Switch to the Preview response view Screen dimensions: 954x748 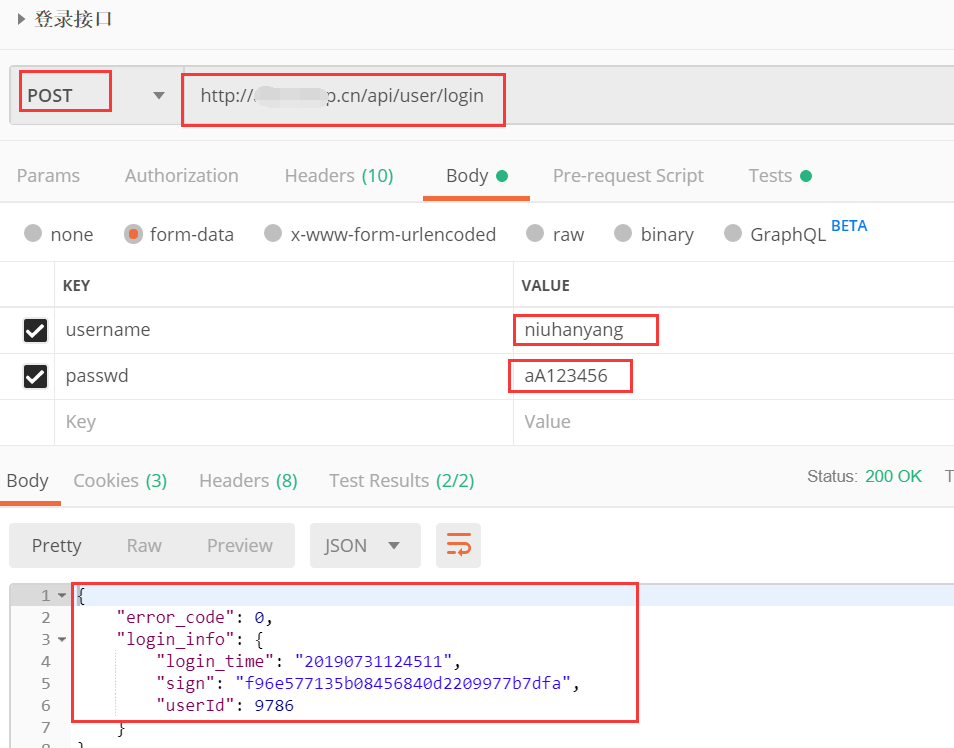tap(239, 545)
